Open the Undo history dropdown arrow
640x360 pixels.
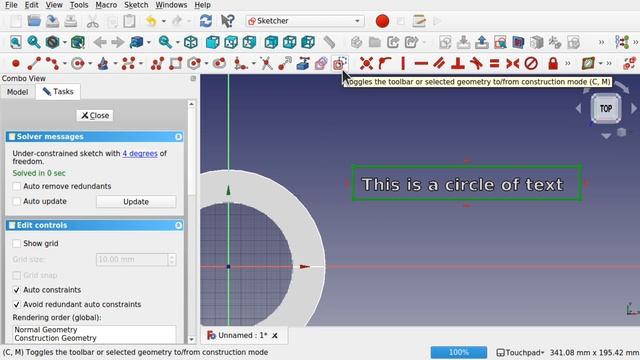pos(164,21)
